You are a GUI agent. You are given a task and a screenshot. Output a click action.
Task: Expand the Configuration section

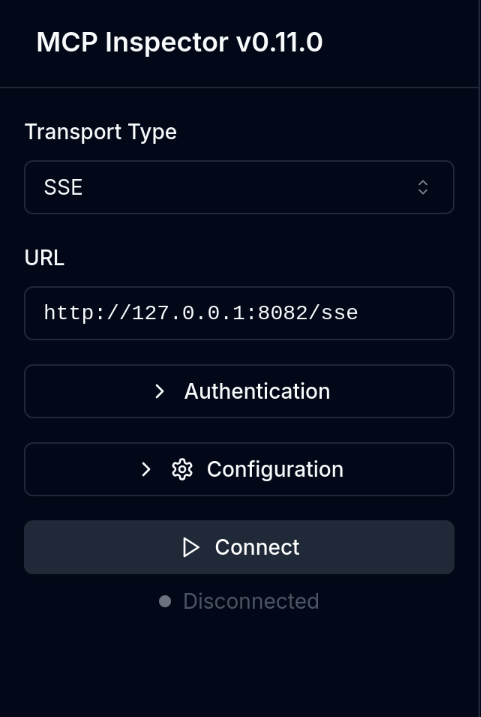click(x=239, y=469)
